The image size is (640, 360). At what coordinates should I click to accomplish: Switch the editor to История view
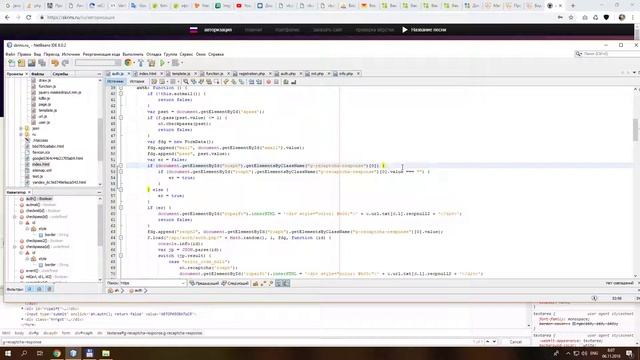click(137, 82)
